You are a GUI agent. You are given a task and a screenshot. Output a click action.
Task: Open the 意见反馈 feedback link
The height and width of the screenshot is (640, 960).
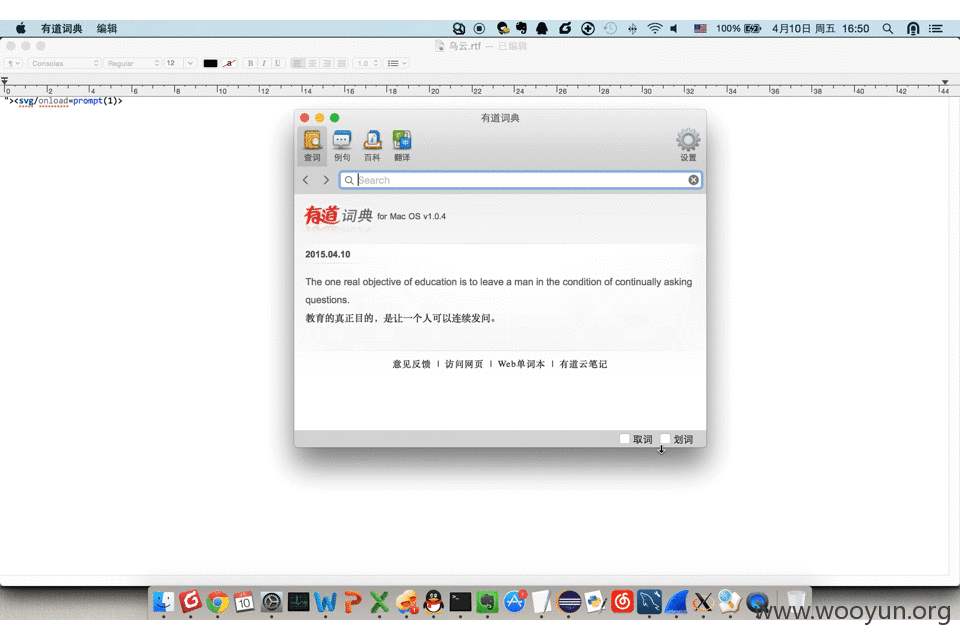[411, 364]
